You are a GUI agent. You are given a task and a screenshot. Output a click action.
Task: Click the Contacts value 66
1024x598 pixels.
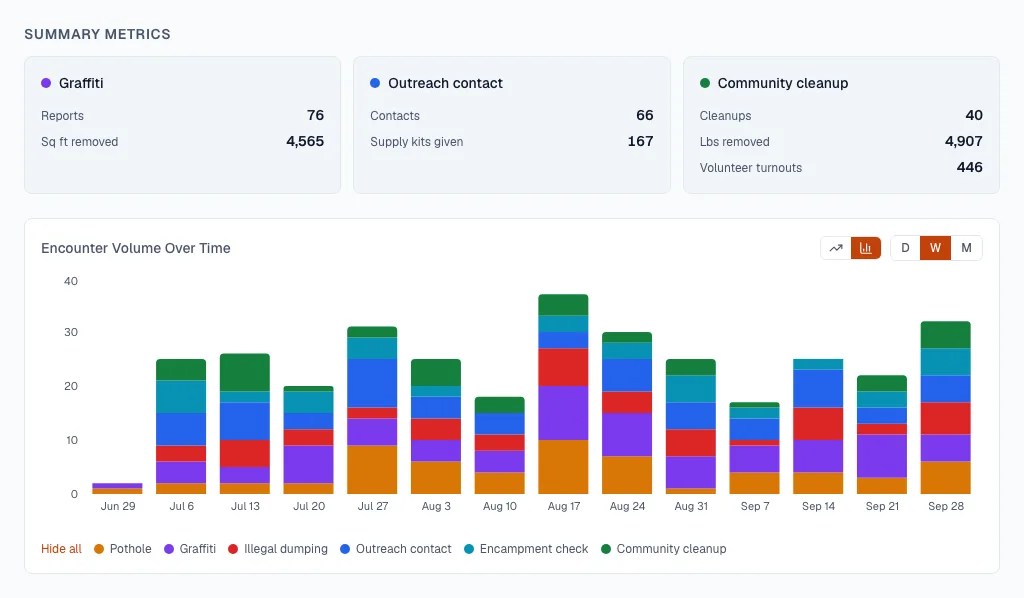645,116
